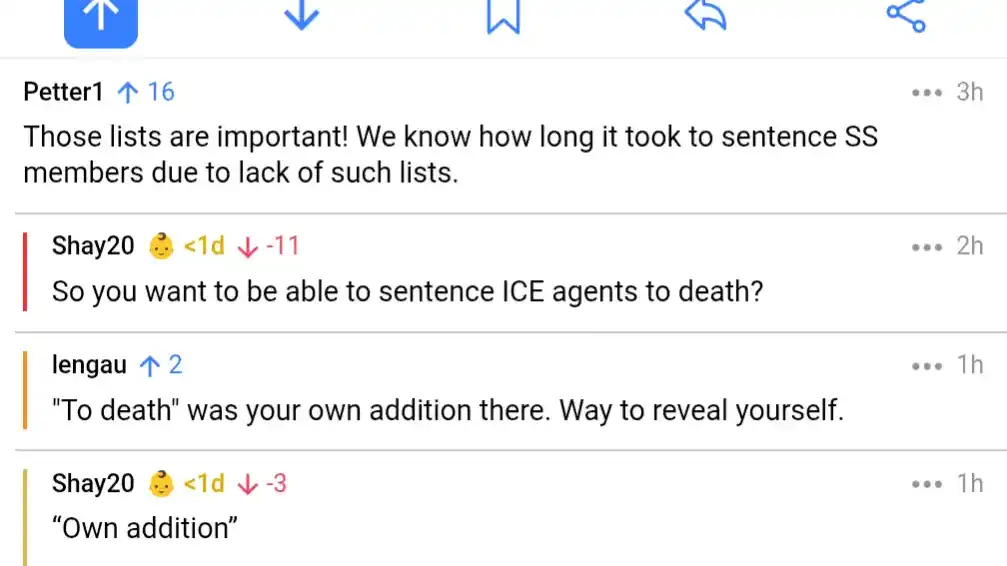Open lengau's user profile
Screen dimensions: 1007x566
89,365
